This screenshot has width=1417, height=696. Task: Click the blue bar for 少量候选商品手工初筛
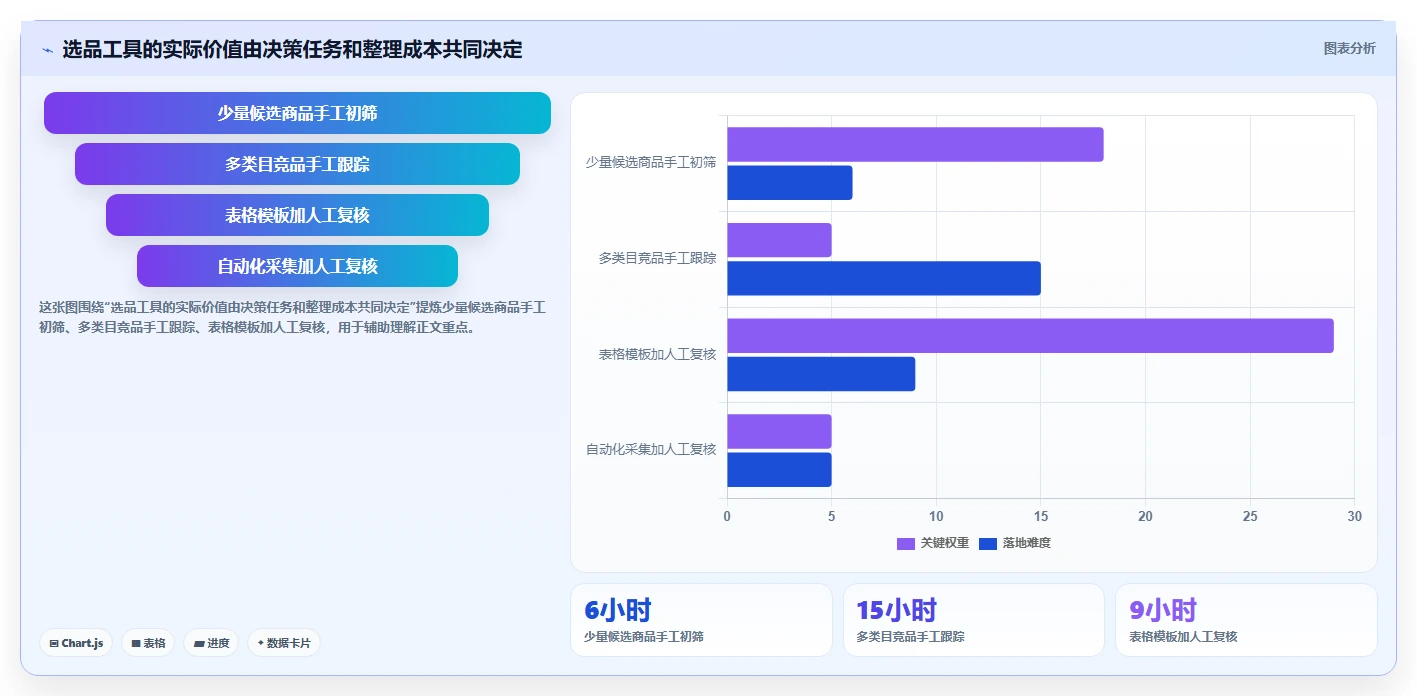(790, 183)
